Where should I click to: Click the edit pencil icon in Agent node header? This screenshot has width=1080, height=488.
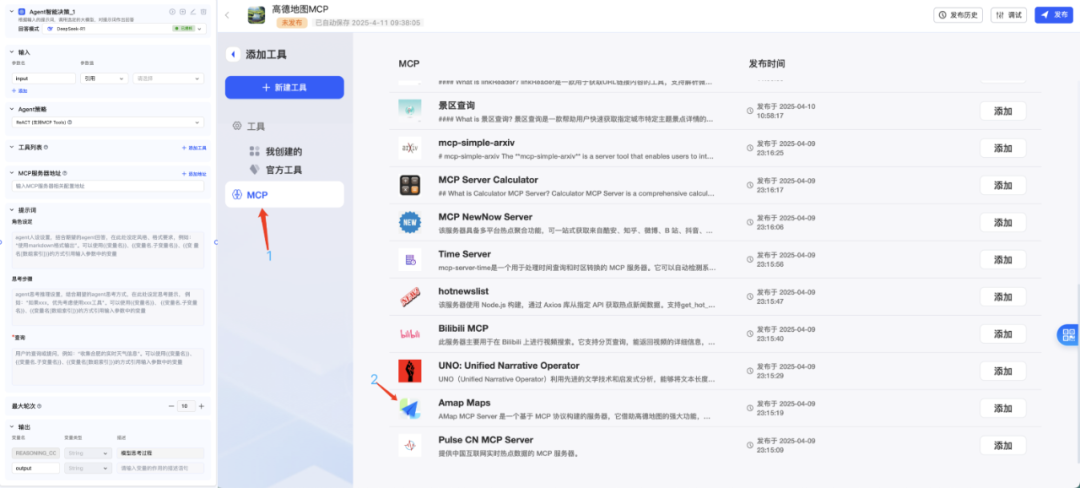click(193, 12)
